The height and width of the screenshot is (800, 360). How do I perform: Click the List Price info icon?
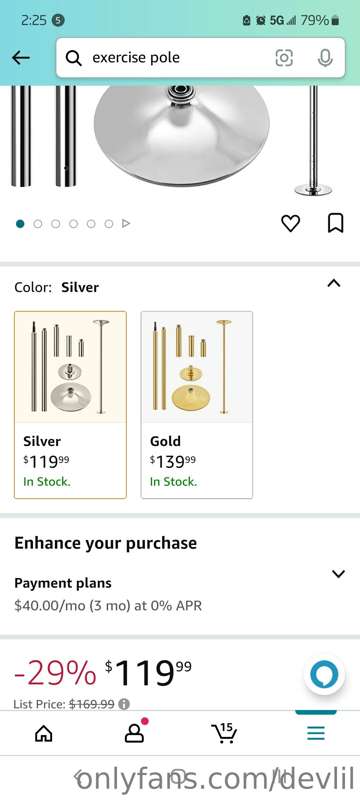click(123, 704)
